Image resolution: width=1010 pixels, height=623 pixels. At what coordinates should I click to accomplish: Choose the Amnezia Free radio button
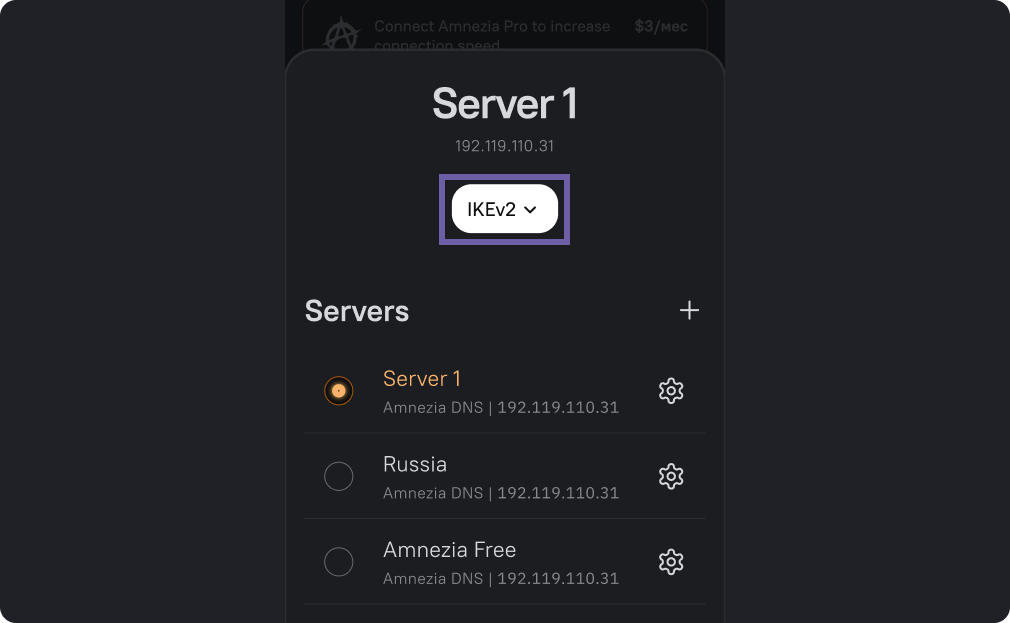point(339,562)
